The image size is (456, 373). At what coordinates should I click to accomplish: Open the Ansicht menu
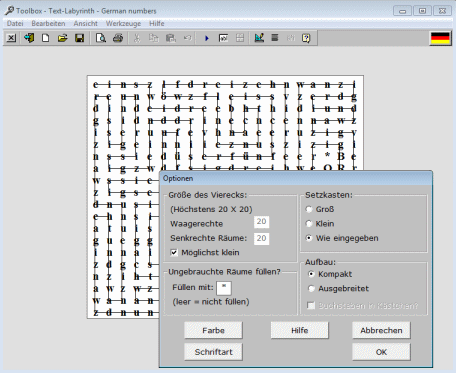tap(86, 24)
